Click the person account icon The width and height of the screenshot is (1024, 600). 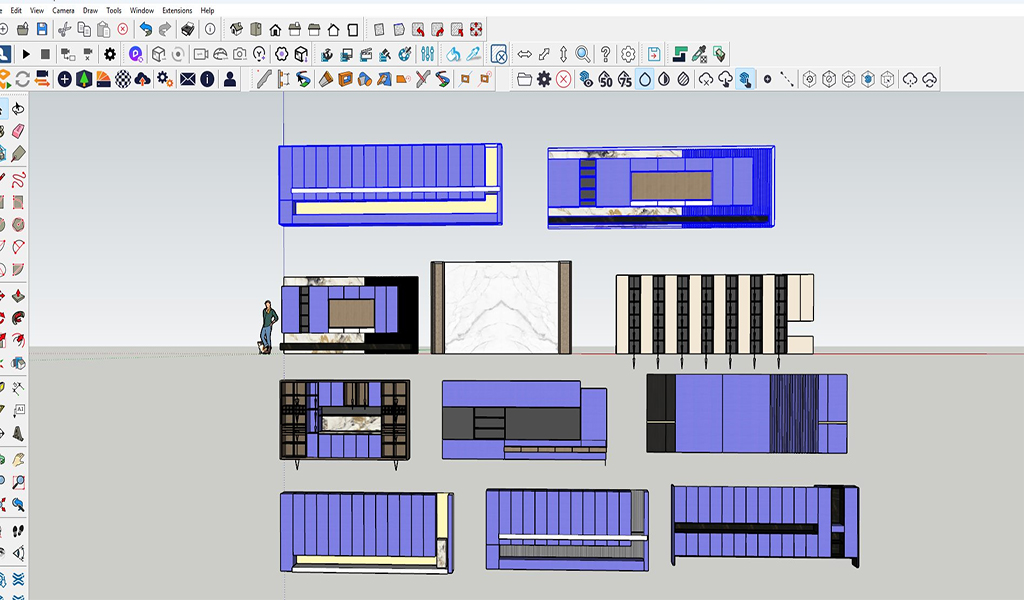click(x=230, y=79)
